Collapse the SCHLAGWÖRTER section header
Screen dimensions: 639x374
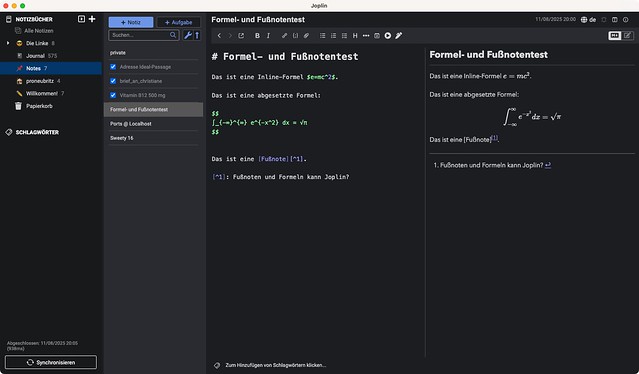pos(37,132)
